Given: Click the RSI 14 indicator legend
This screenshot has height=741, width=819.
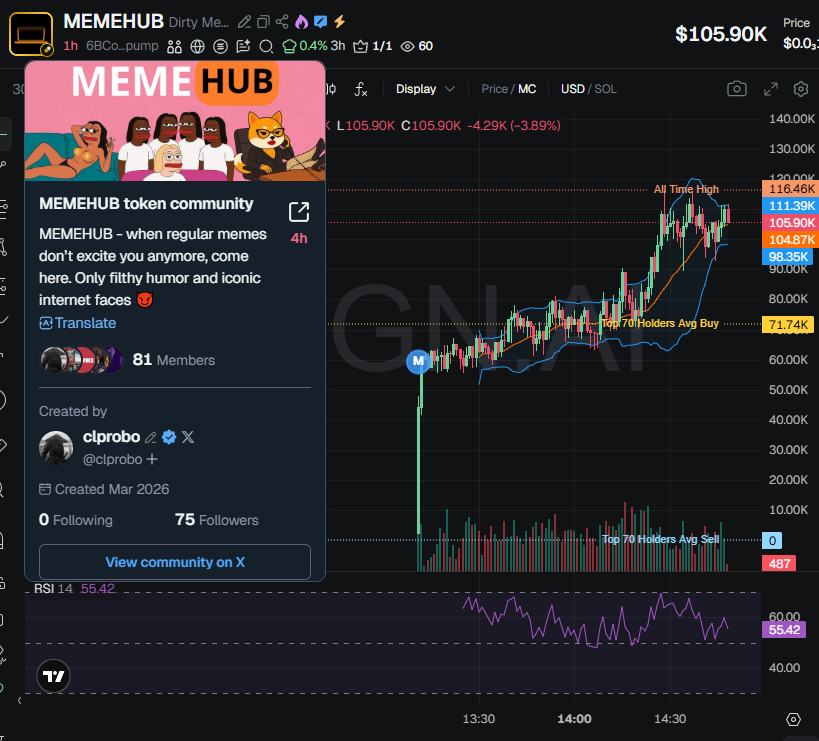Looking at the screenshot, I should tap(74, 589).
